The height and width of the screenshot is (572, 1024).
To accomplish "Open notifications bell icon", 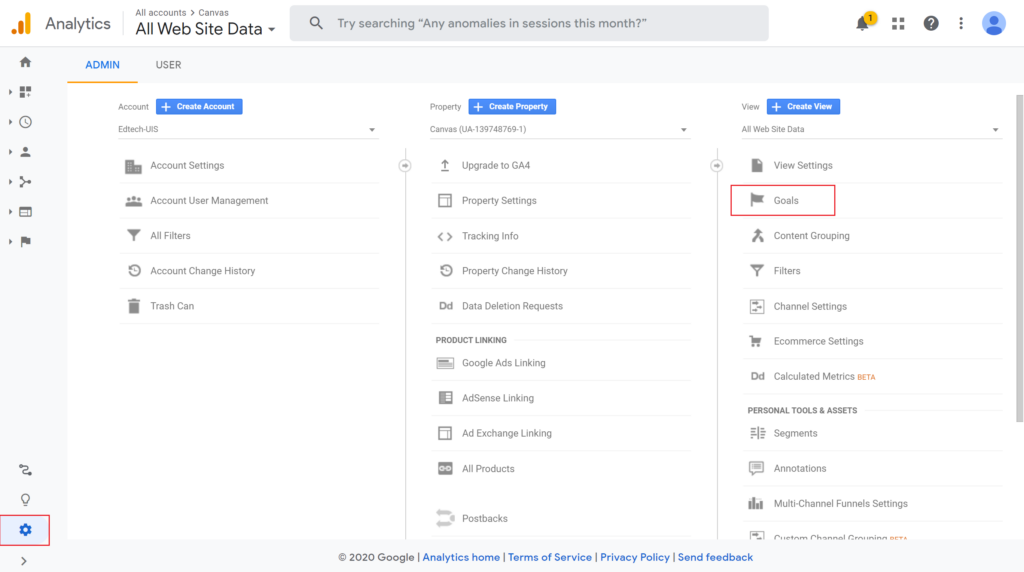I will (863, 23).
